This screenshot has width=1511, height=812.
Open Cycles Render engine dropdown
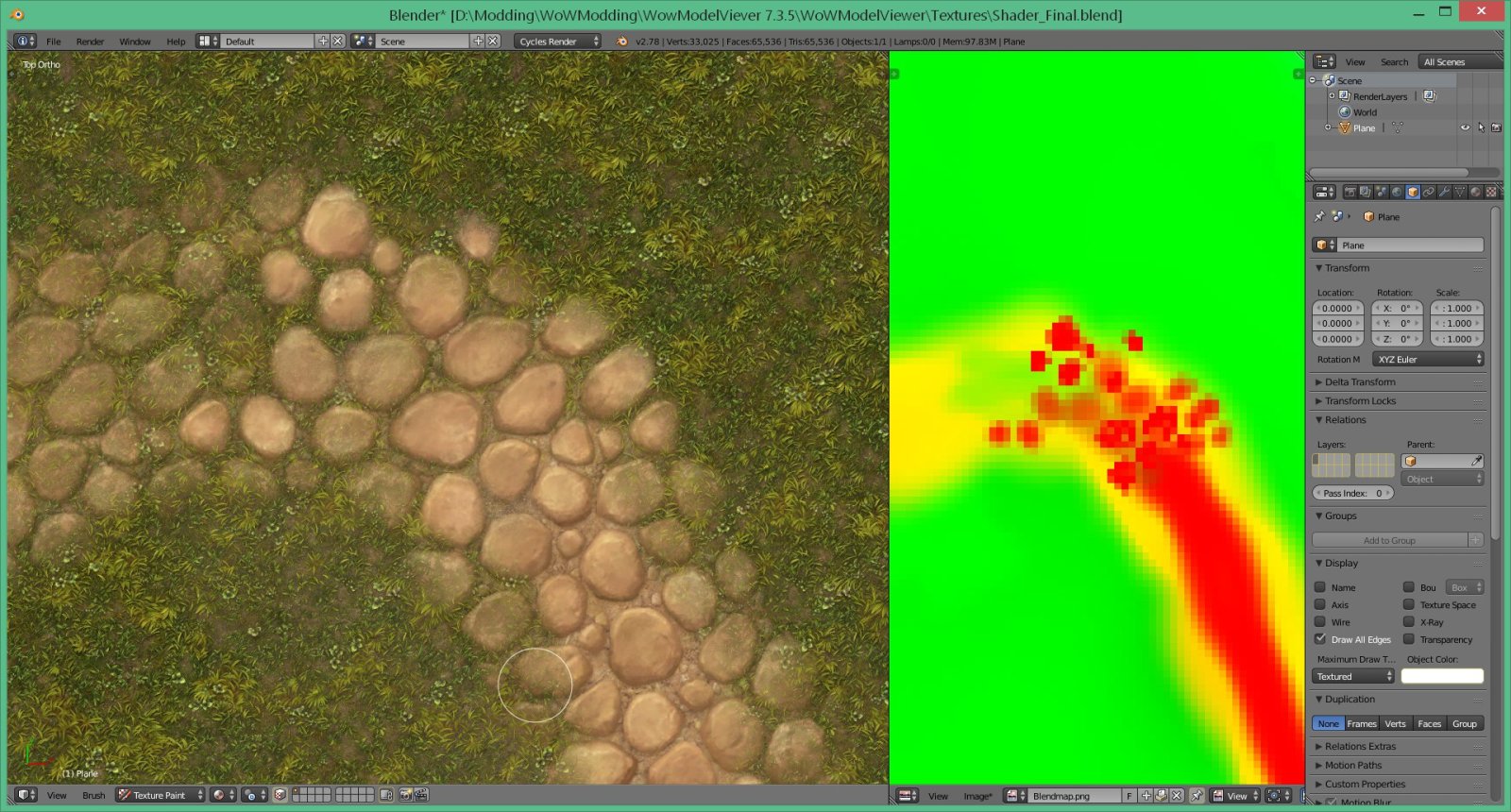coord(557,42)
